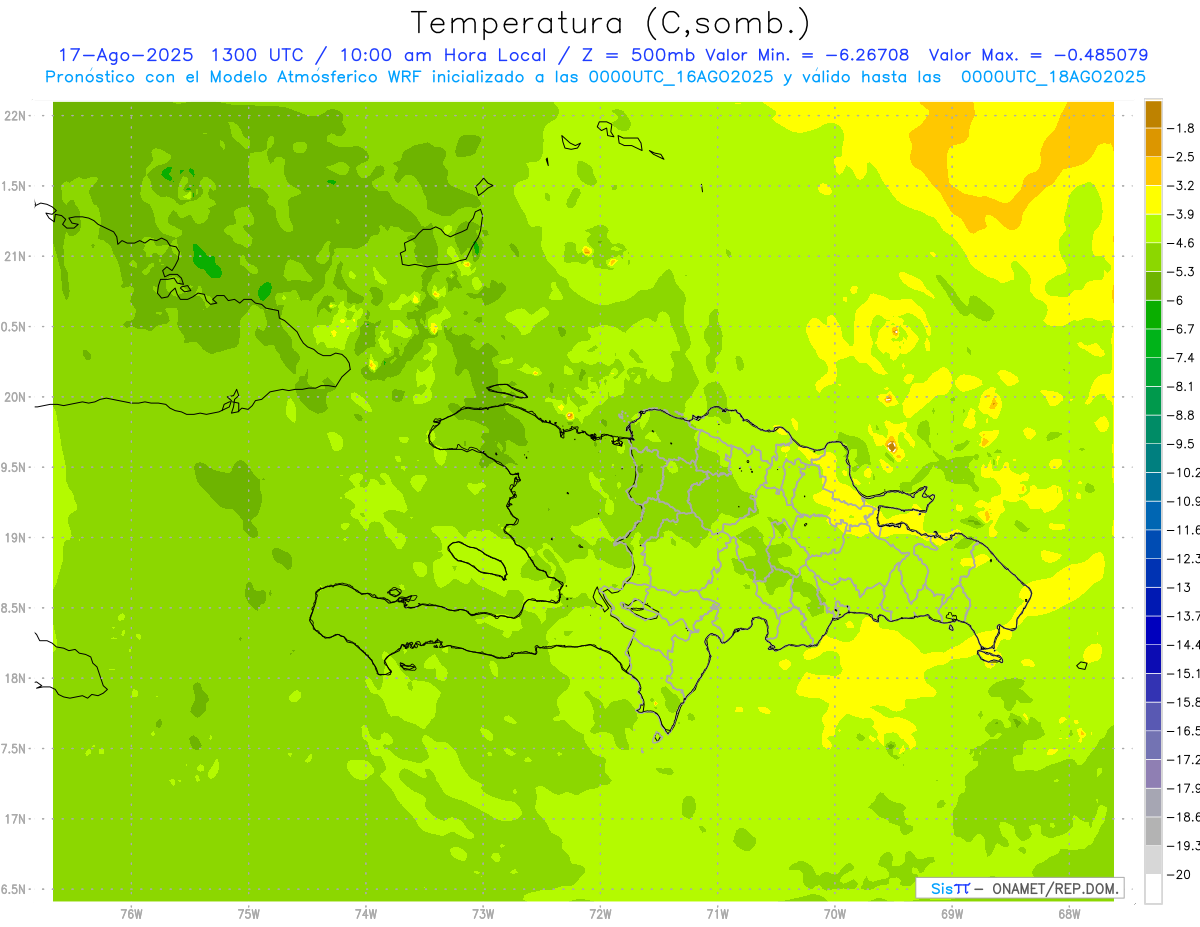Click the '-15.1' colorbar label
Screen dimensions: 1200x927
[x=1185, y=673]
